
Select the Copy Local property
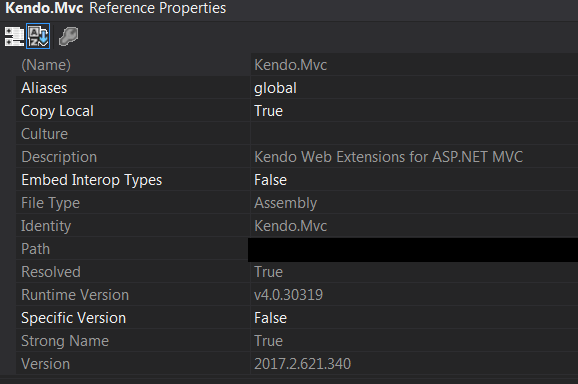[58, 111]
